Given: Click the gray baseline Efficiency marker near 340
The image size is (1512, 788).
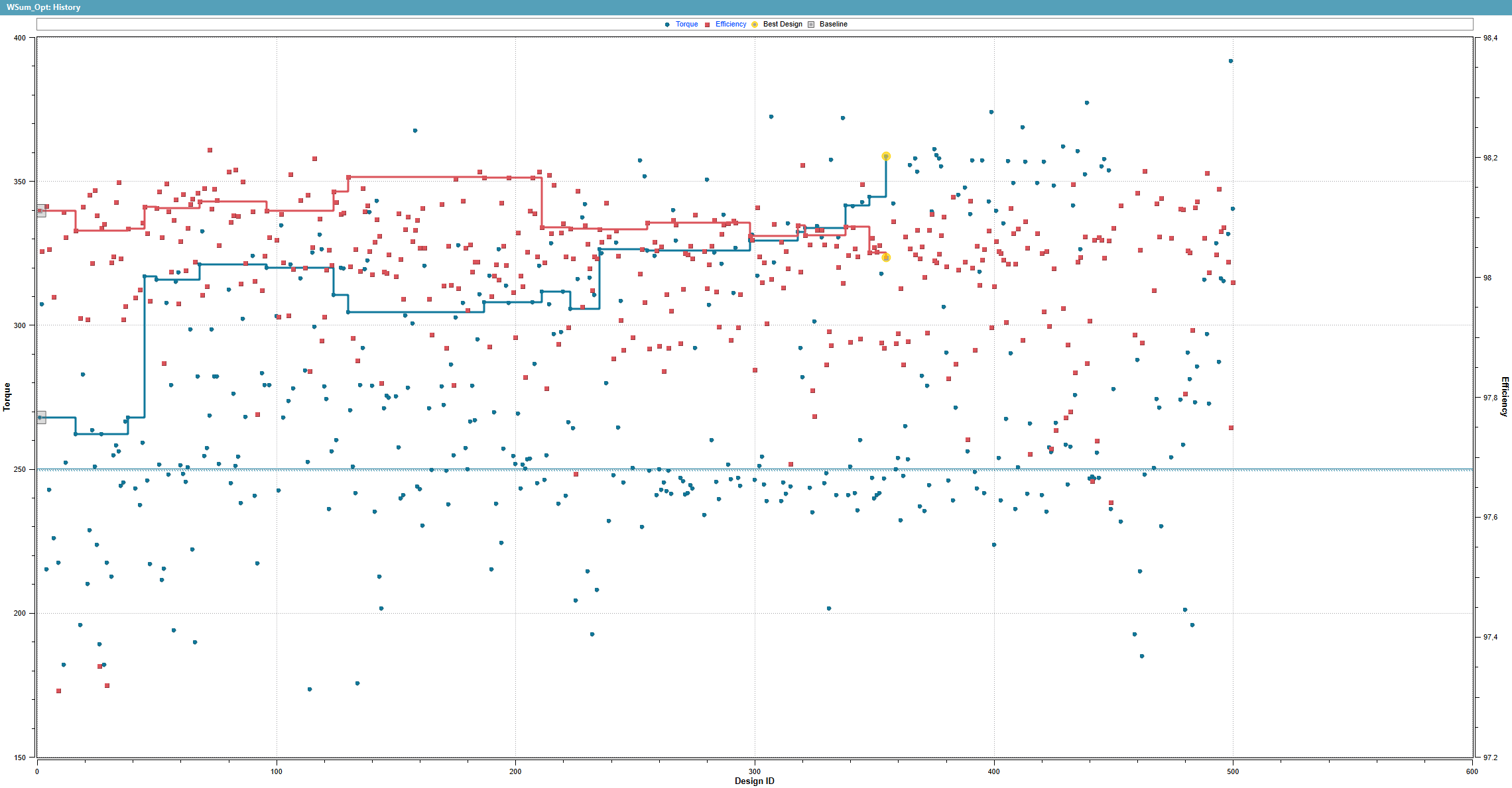Looking at the screenshot, I should point(41,211).
